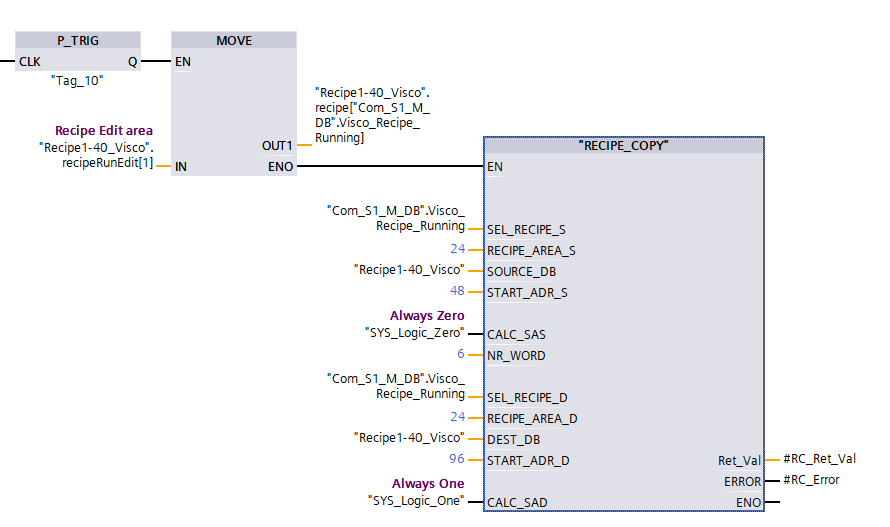Click value 24 at RECIPE_AREA_S input
890x527 pixels.
pos(457,249)
